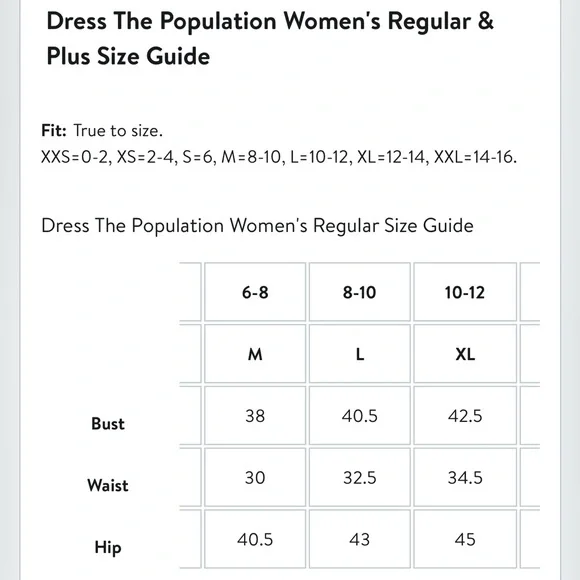580x580 pixels.
Task: Select the 8-10 size column header
Action: (360, 292)
